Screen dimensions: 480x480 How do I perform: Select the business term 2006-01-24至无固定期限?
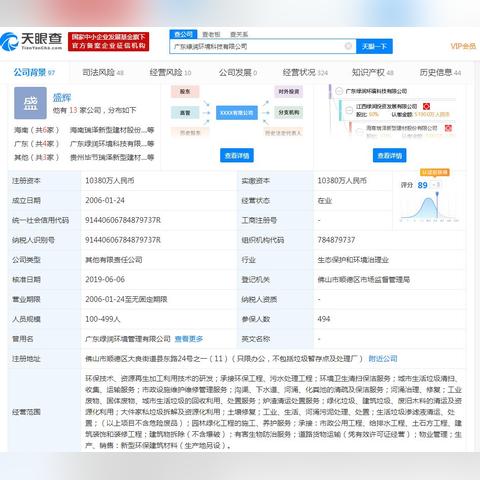click(x=126, y=299)
